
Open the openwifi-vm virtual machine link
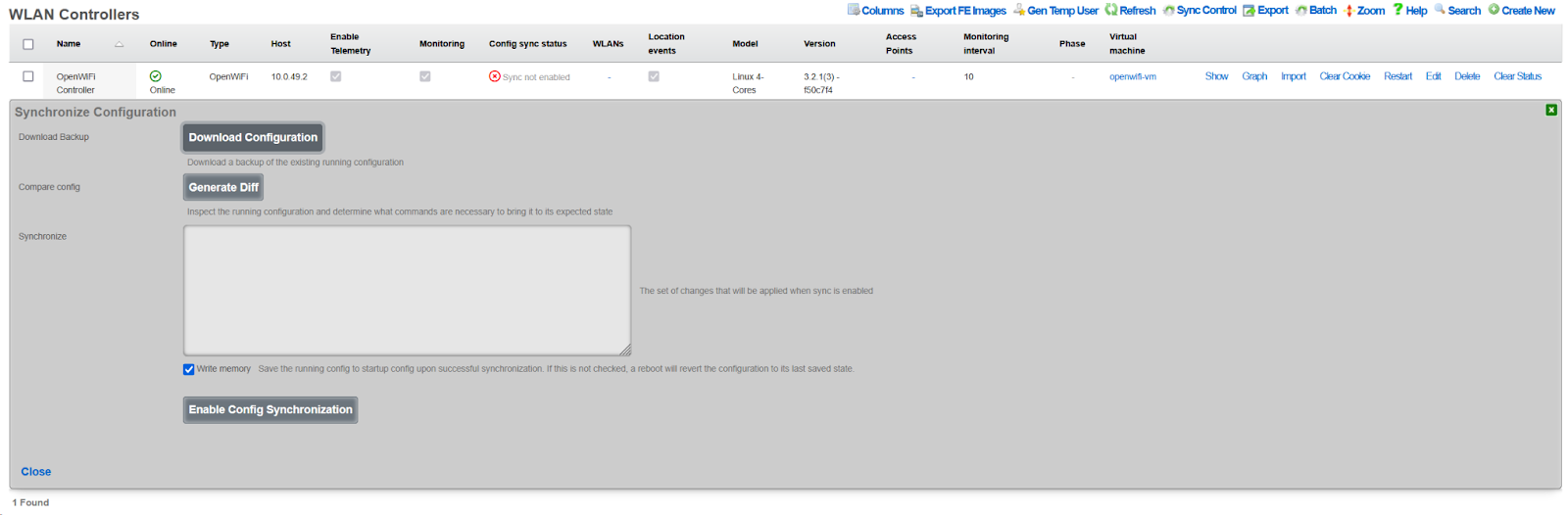1133,76
